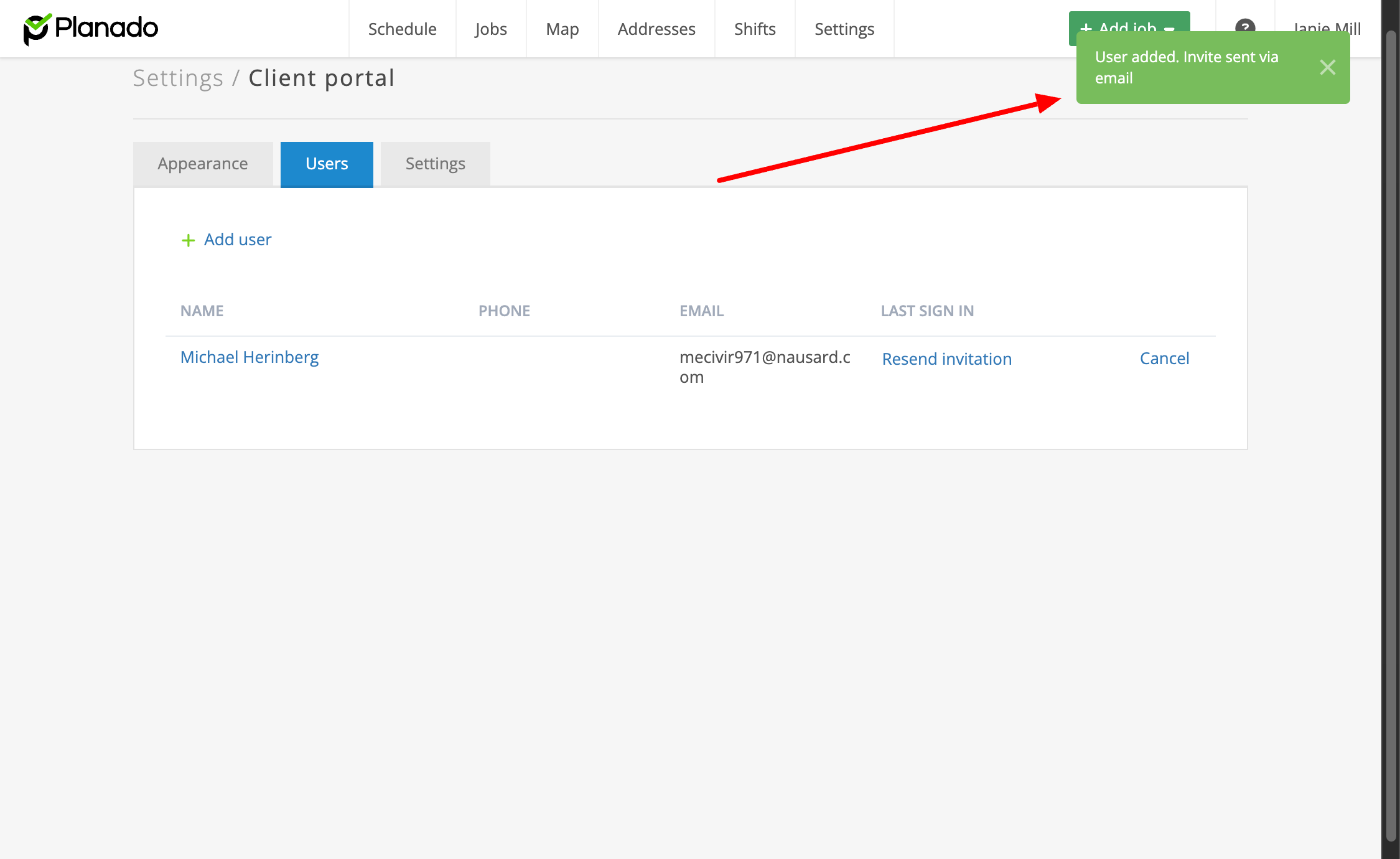Open Michael Herinberg's user profile

point(249,357)
